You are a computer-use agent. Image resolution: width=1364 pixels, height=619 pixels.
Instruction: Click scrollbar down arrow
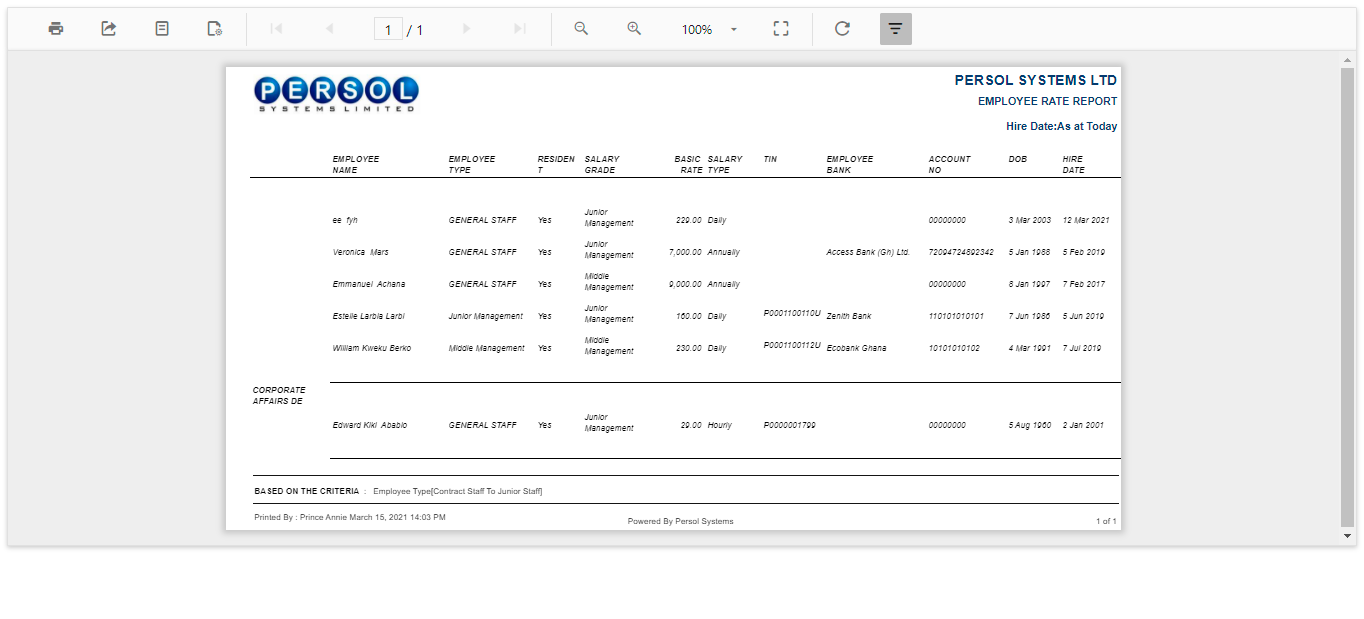(x=1347, y=536)
